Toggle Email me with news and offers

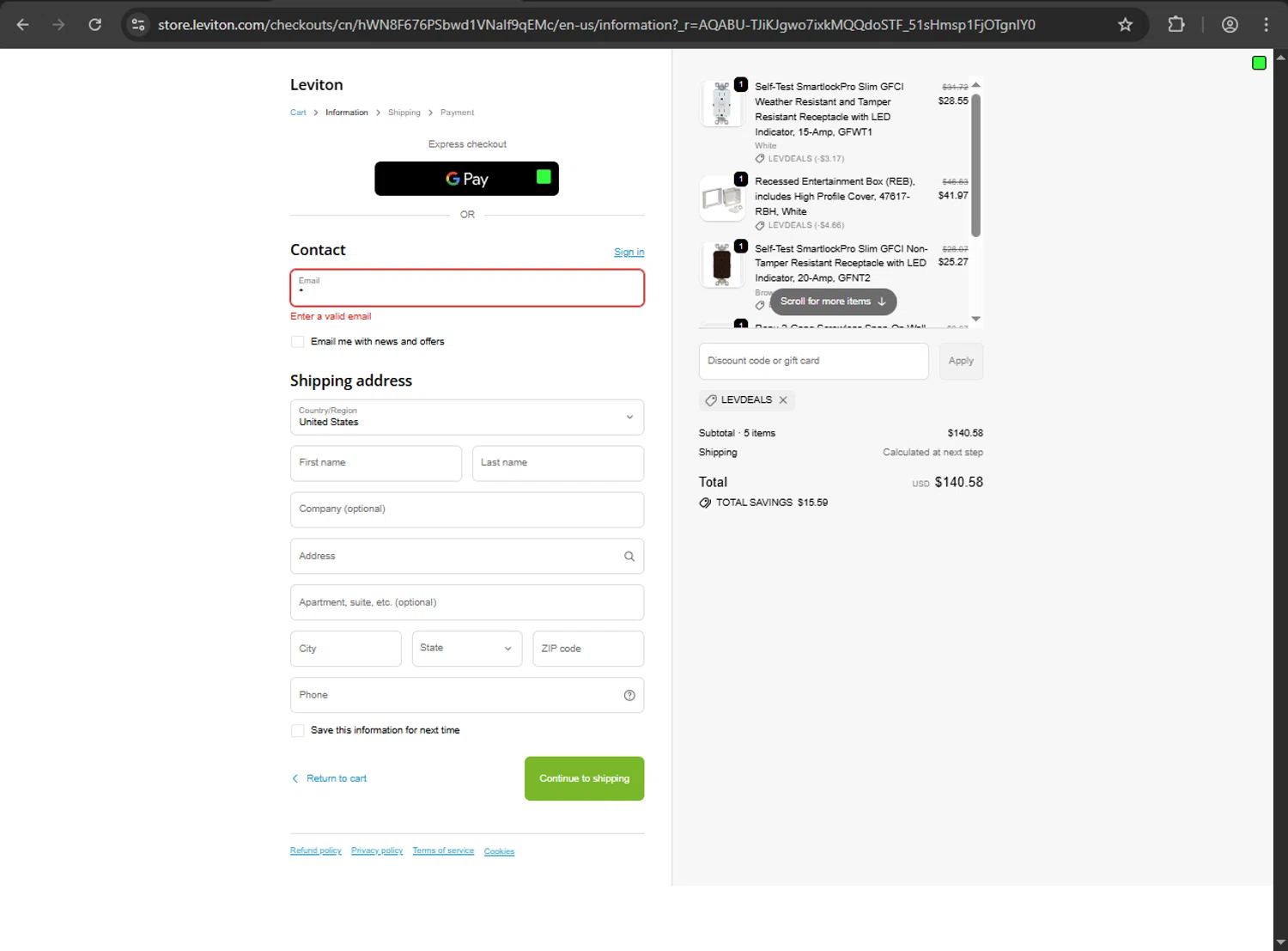coord(298,342)
